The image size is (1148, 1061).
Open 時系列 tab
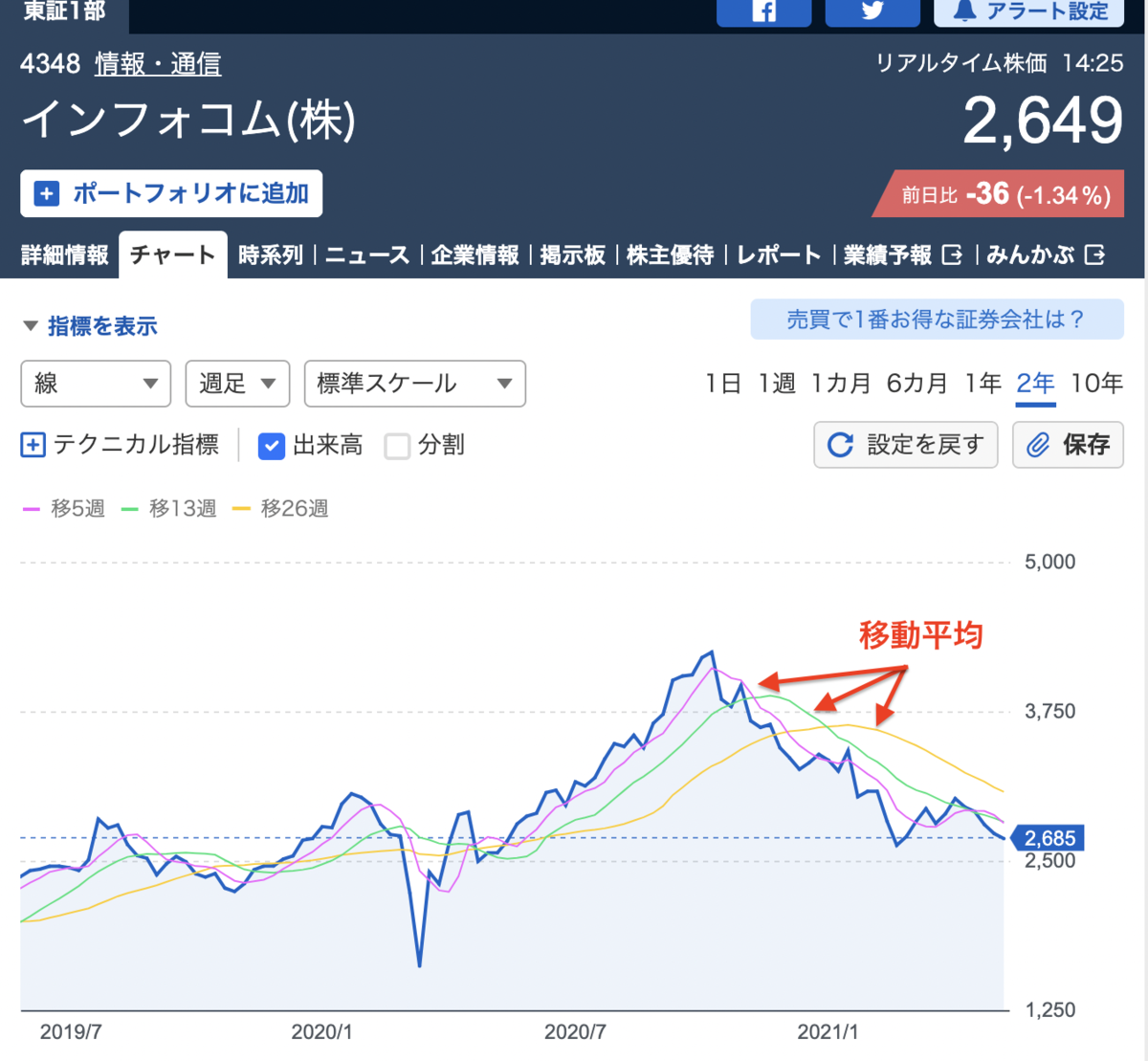point(271,254)
